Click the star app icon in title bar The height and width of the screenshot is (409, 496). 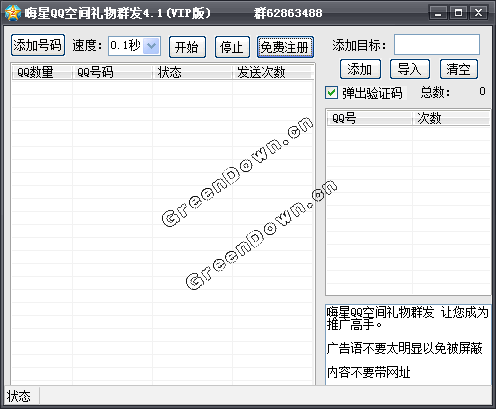coord(13,13)
